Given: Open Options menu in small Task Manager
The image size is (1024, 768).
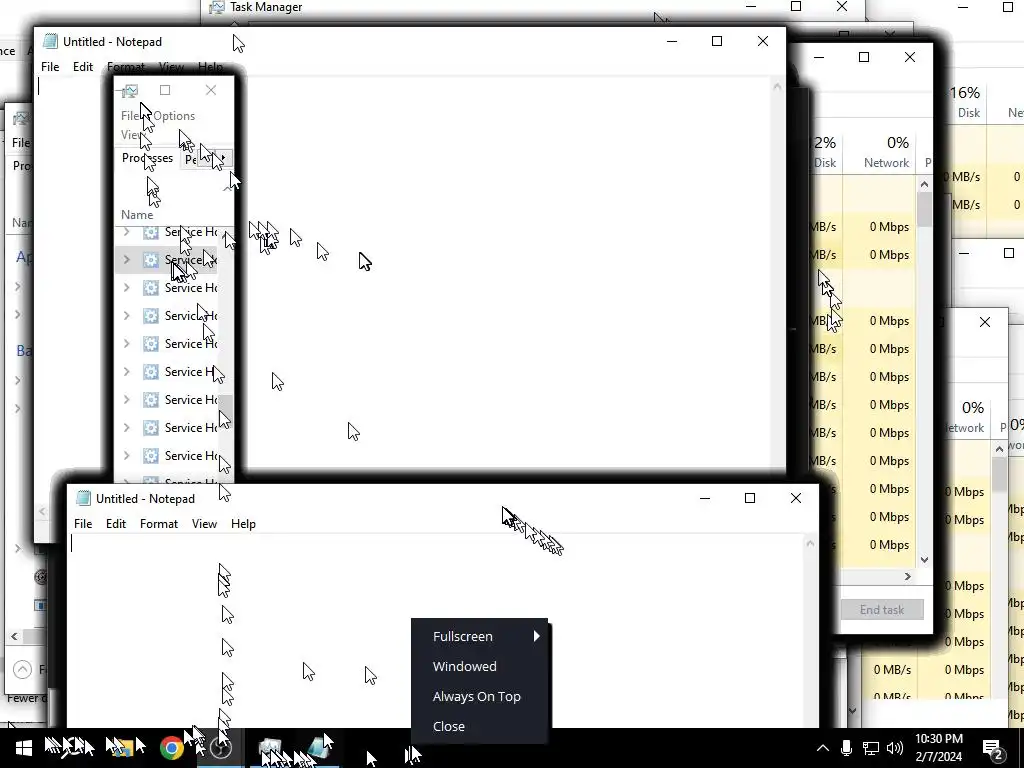Looking at the screenshot, I should 174,116.
